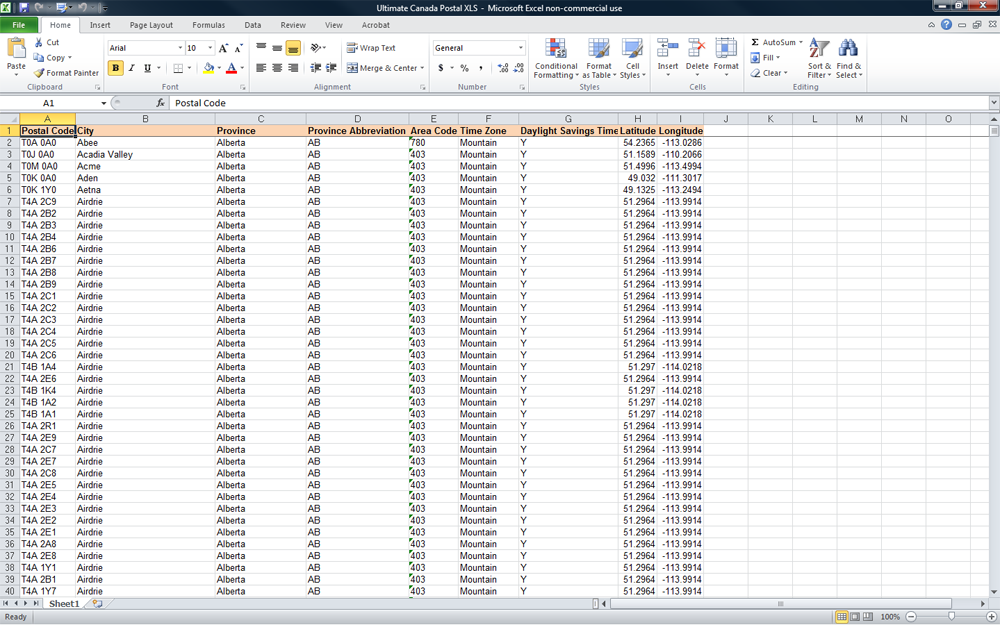Select column D header
1000x625 pixels.
(x=357, y=119)
